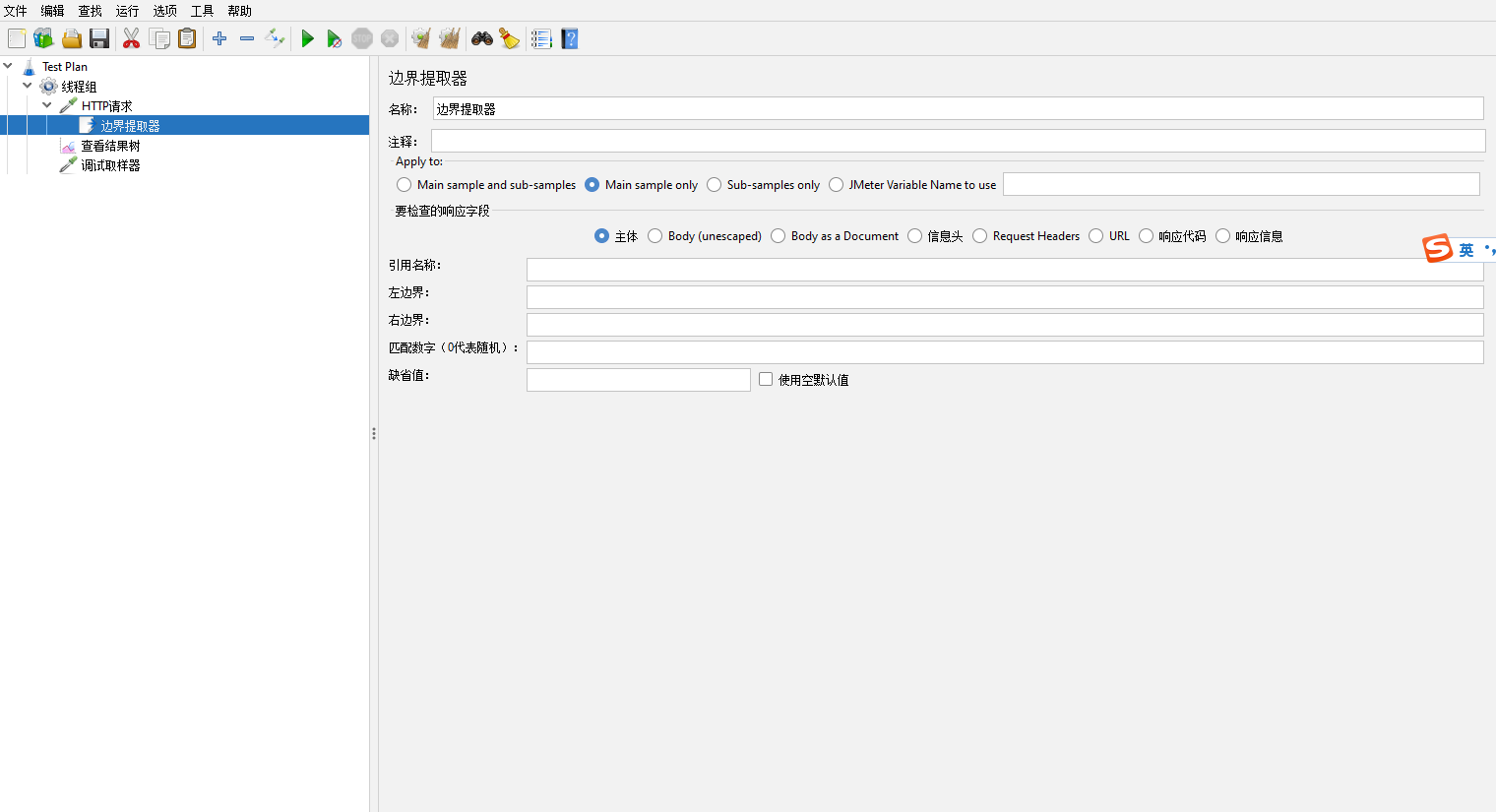The height and width of the screenshot is (812, 1496).
Task: Click the panel splitter handle dots
Action: point(374,433)
